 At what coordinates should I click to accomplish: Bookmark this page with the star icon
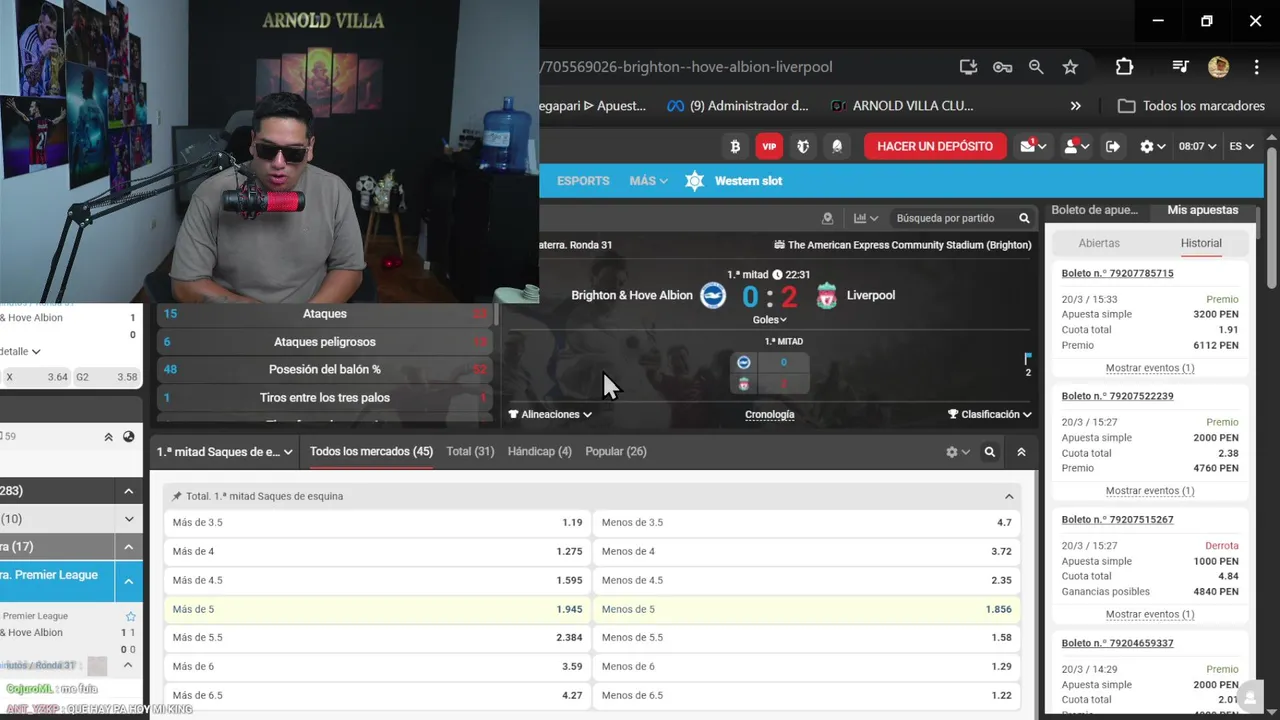click(1070, 67)
